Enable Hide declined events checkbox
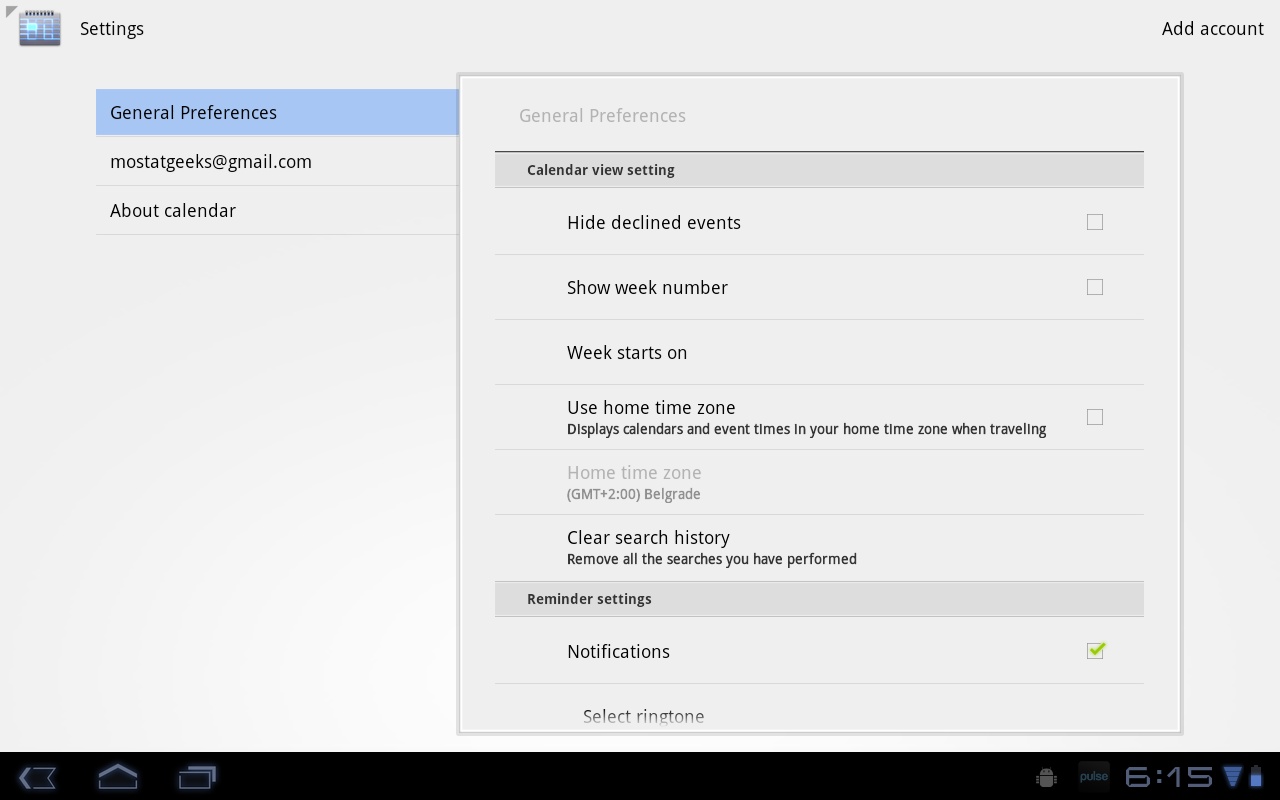Screen dimensions: 1280x800 (1095, 222)
